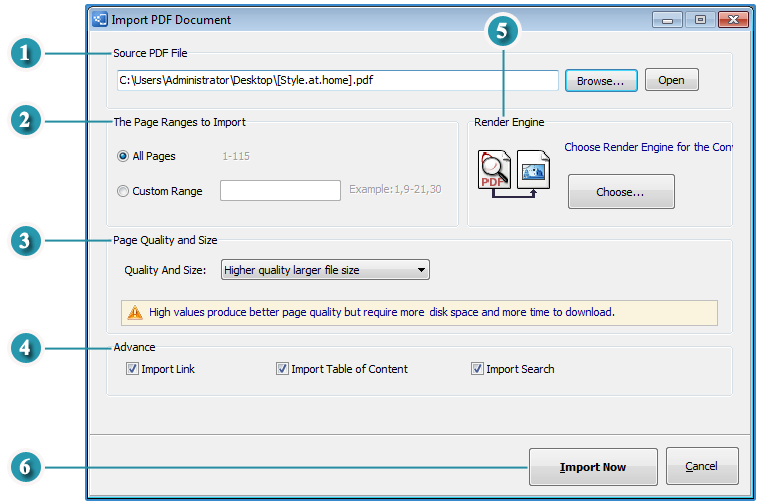This screenshot has width=763, height=504.
Task: Focus the Custom Range text field
Action: pyautogui.click(x=280, y=190)
